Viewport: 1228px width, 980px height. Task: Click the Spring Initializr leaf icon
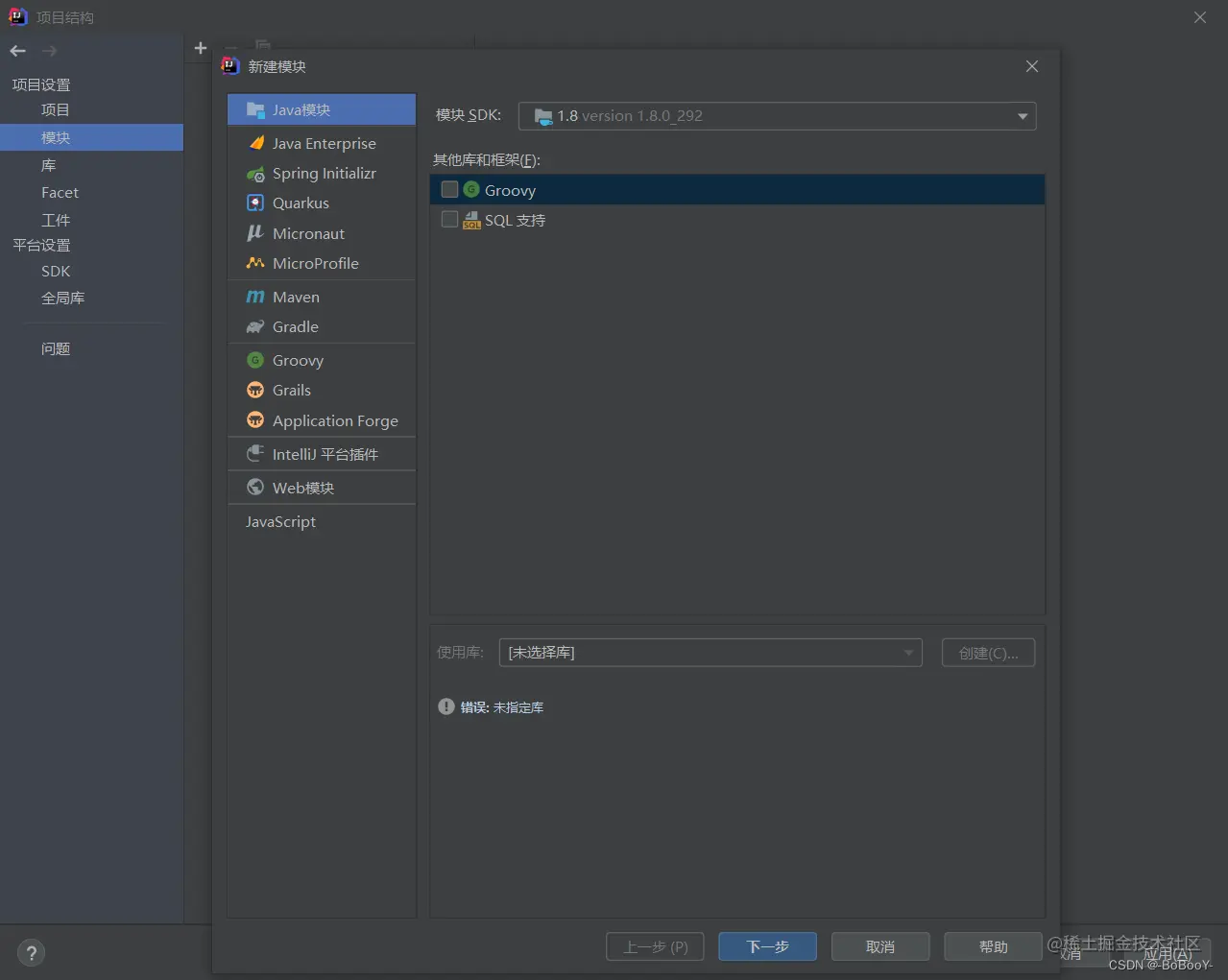pos(255,174)
